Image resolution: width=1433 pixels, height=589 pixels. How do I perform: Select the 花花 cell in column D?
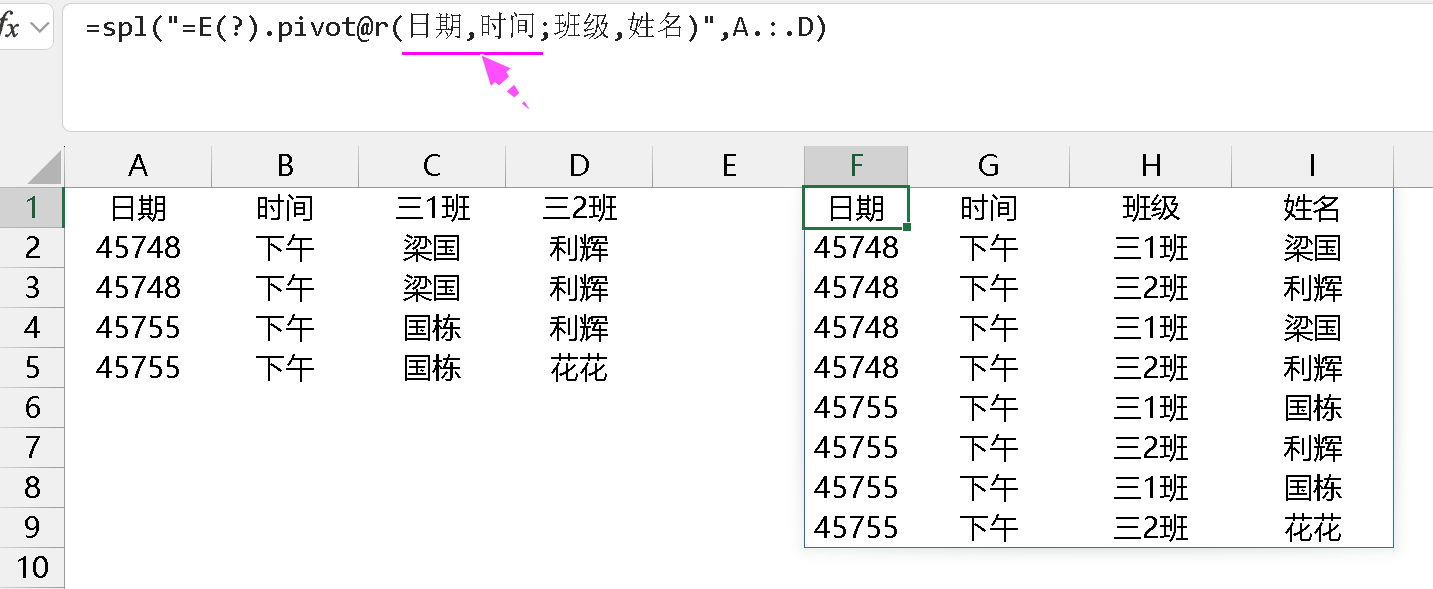coord(580,368)
